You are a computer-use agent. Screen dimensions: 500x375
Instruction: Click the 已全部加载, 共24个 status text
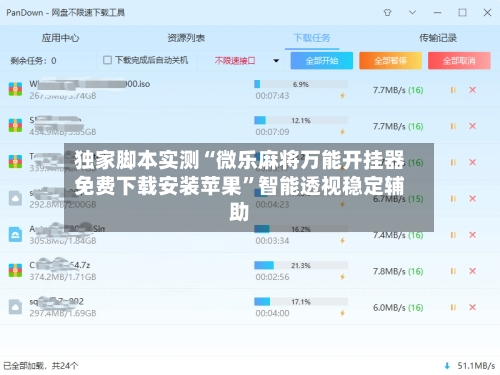pyautogui.click(x=41, y=366)
